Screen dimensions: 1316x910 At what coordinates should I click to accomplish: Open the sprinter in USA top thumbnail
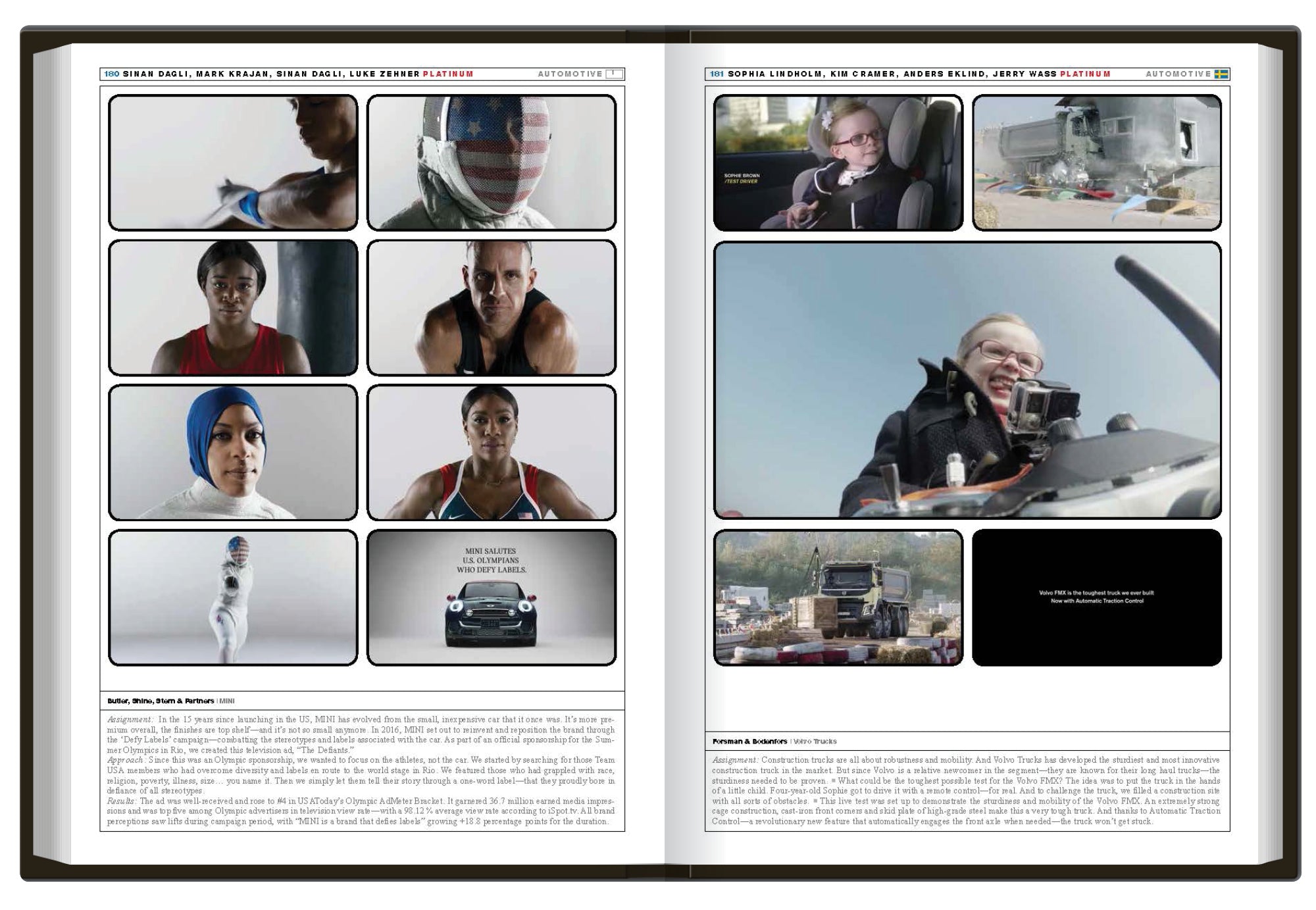[x=492, y=452]
